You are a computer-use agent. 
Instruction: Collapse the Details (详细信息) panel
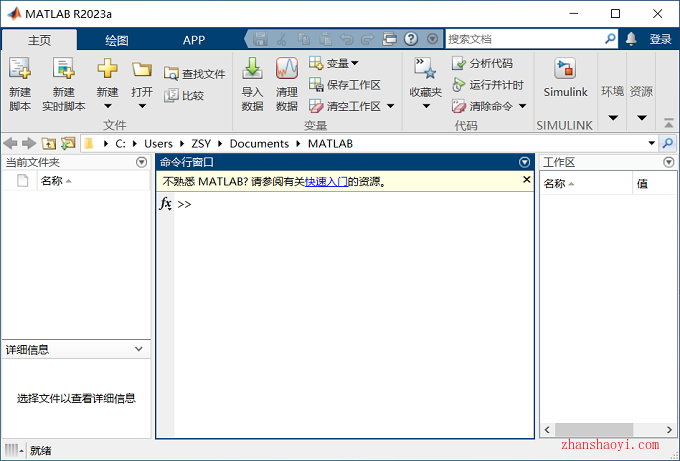tap(138, 349)
